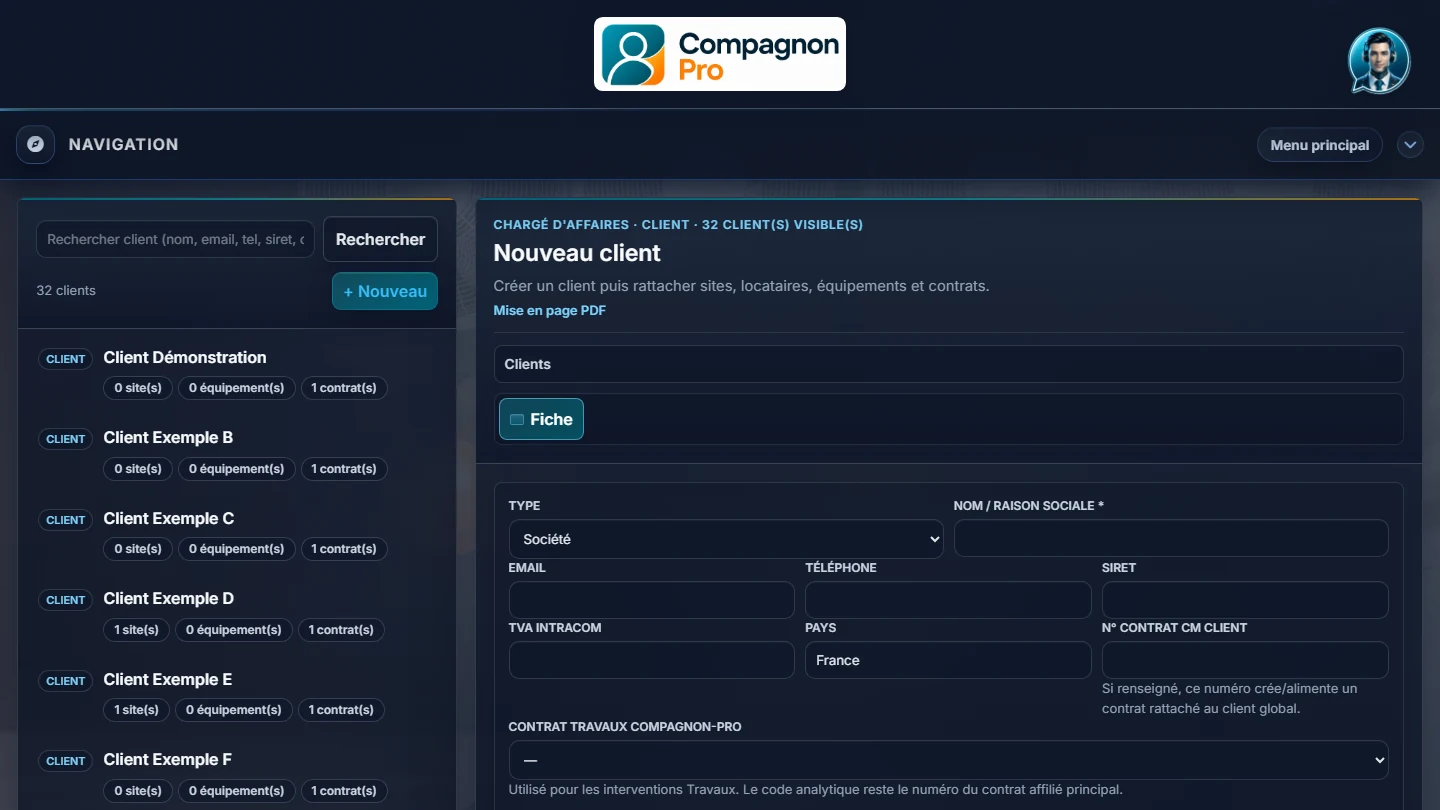Click CLIENT badge of Client Exemple D
The width and height of the screenshot is (1440, 810).
pos(66,600)
